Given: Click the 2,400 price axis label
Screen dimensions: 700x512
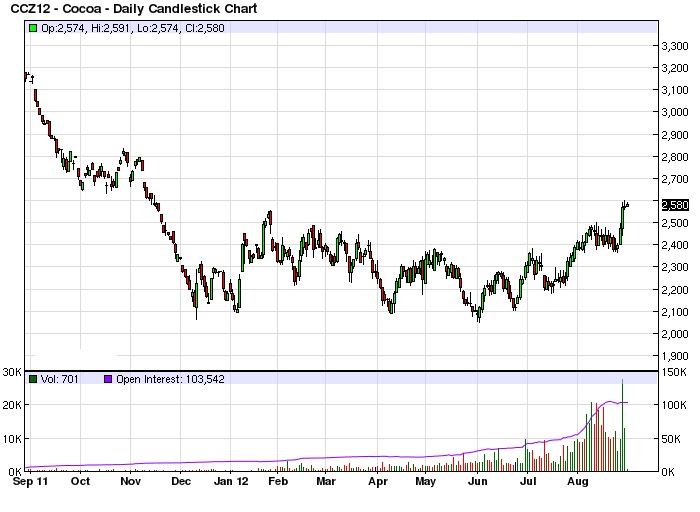Looking at the screenshot, I should tap(675, 245).
